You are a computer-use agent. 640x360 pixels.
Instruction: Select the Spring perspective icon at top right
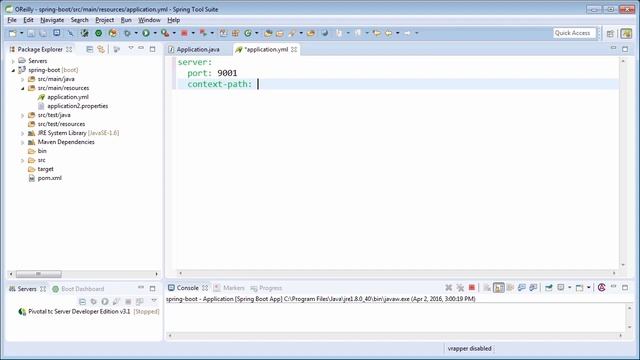point(626,33)
